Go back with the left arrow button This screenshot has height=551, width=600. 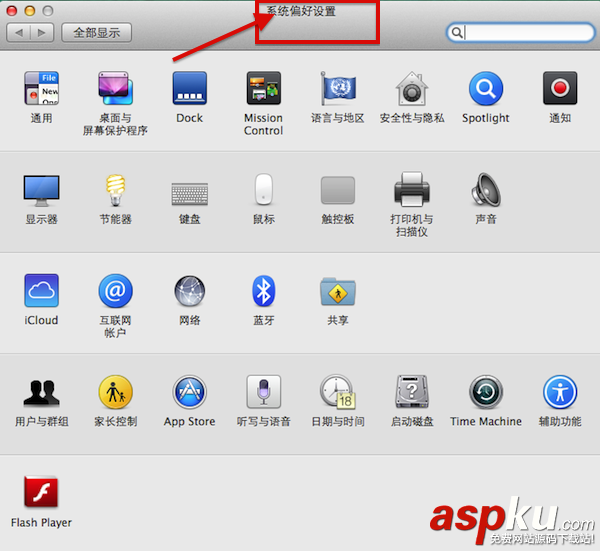tap(18, 33)
